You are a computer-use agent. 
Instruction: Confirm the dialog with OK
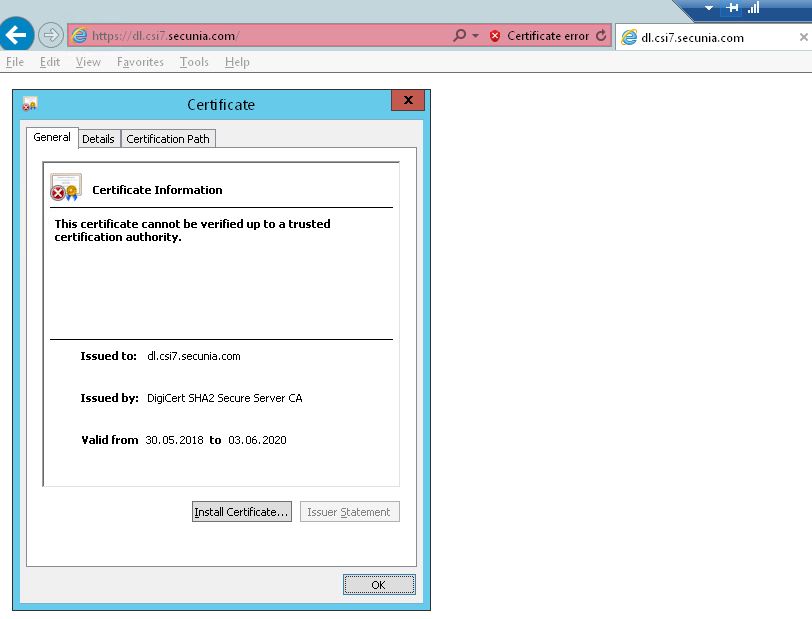click(378, 585)
